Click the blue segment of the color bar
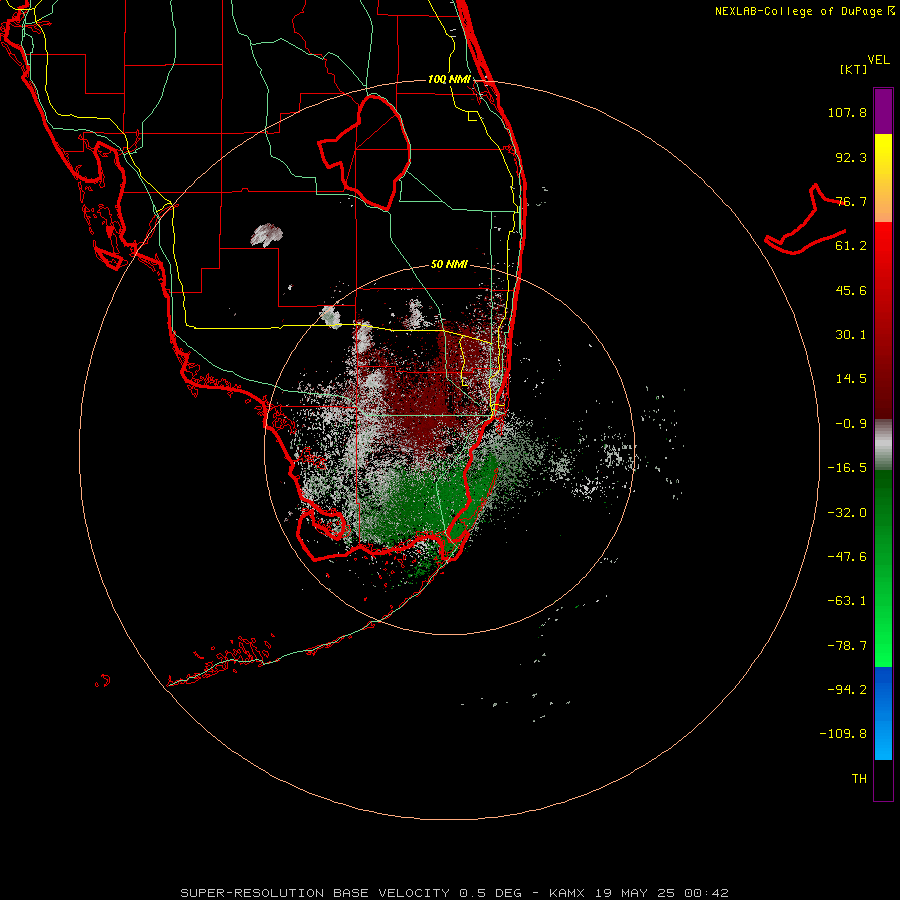Viewport: 900px width, 900px height. pyautogui.click(x=883, y=713)
